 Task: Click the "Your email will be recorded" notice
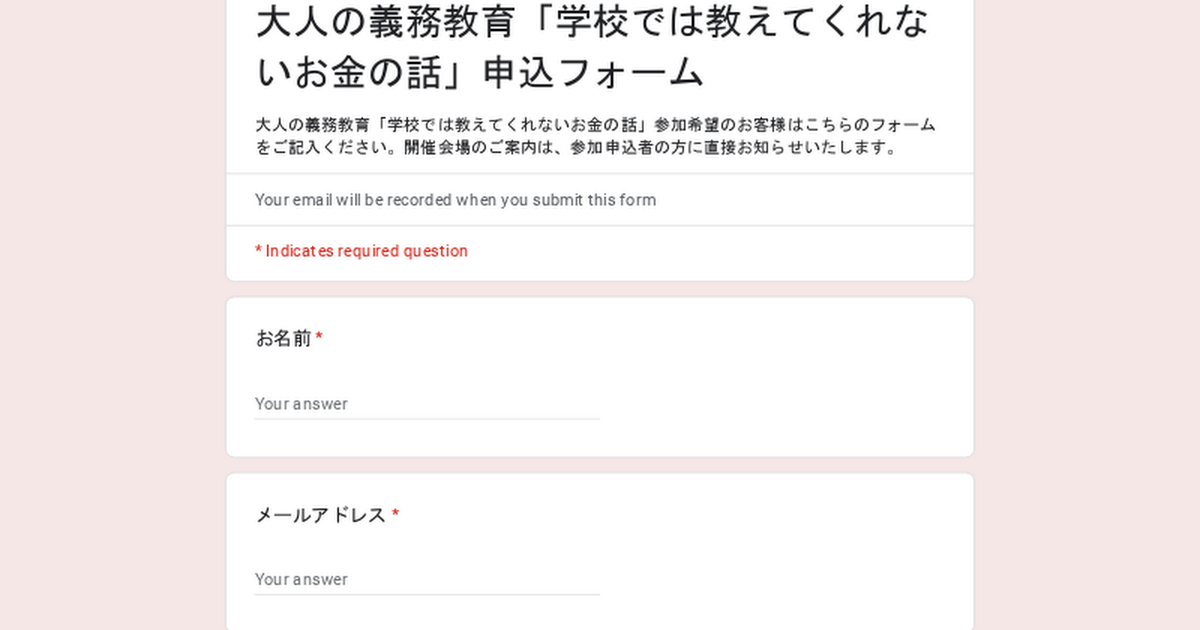coord(456,200)
